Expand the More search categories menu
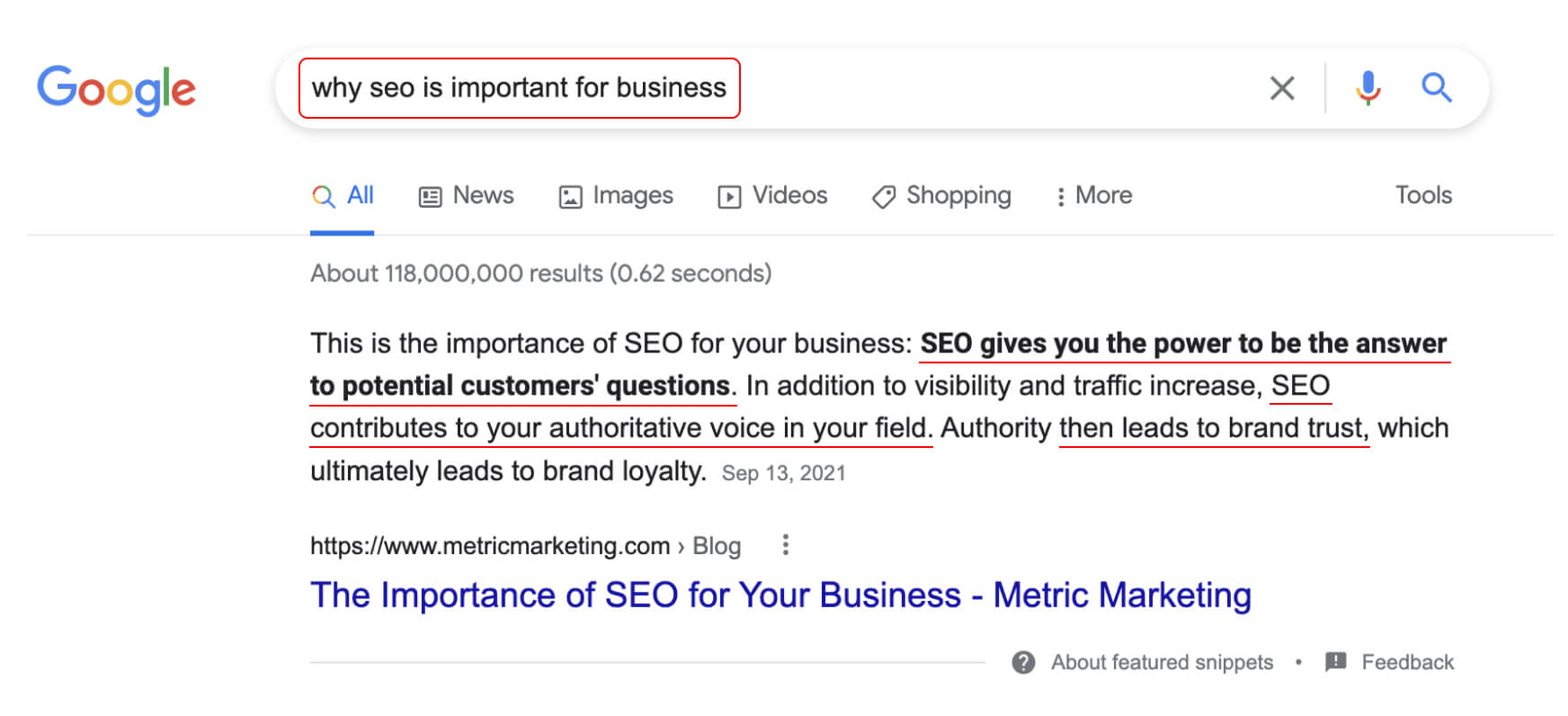1568x716 pixels. (x=1094, y=195)
